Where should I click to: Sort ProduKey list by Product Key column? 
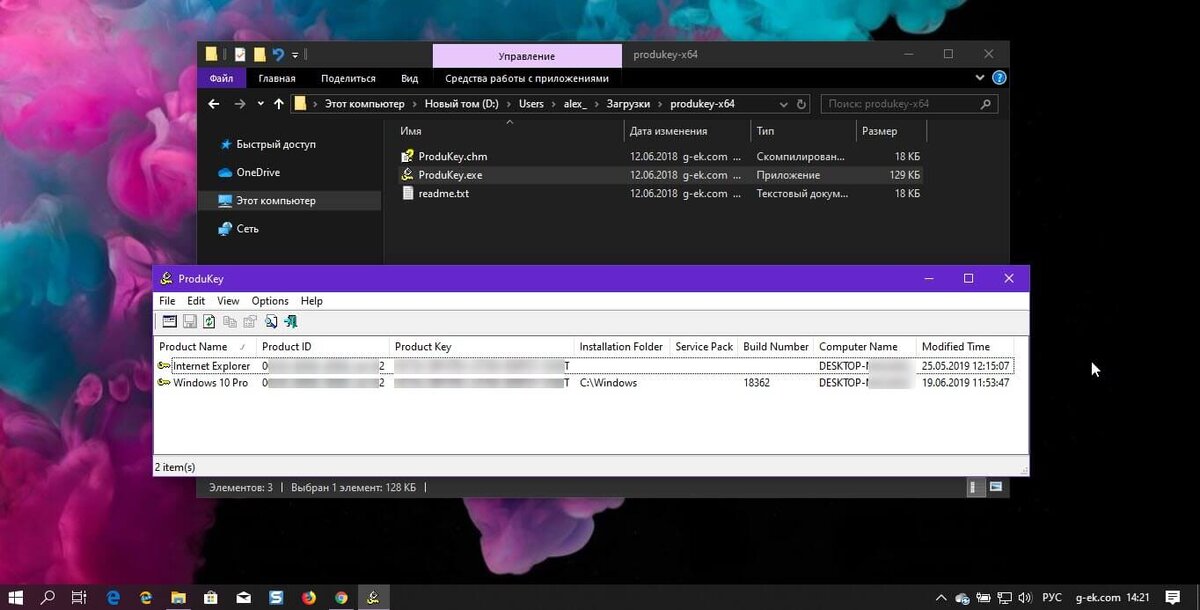[482, 347]
